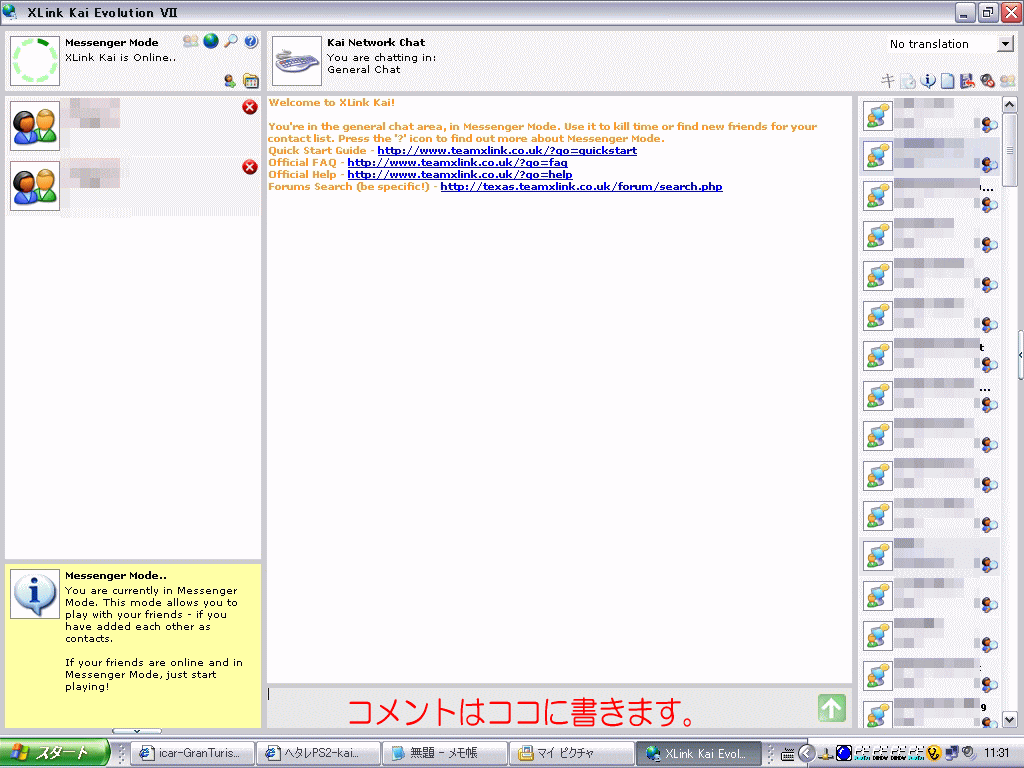Send message with the green up arrow button
The height and width of the screenshot is (768, 1024).
tap(831, 708)
